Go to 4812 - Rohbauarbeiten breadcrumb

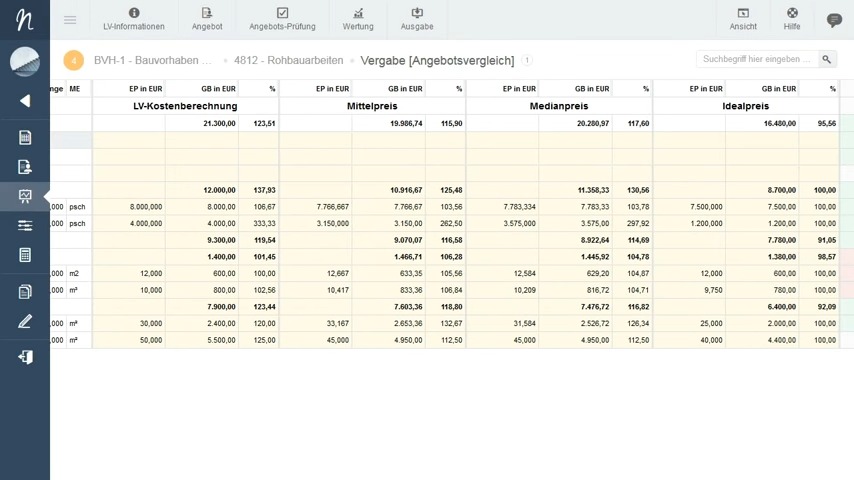click(288, 61)
